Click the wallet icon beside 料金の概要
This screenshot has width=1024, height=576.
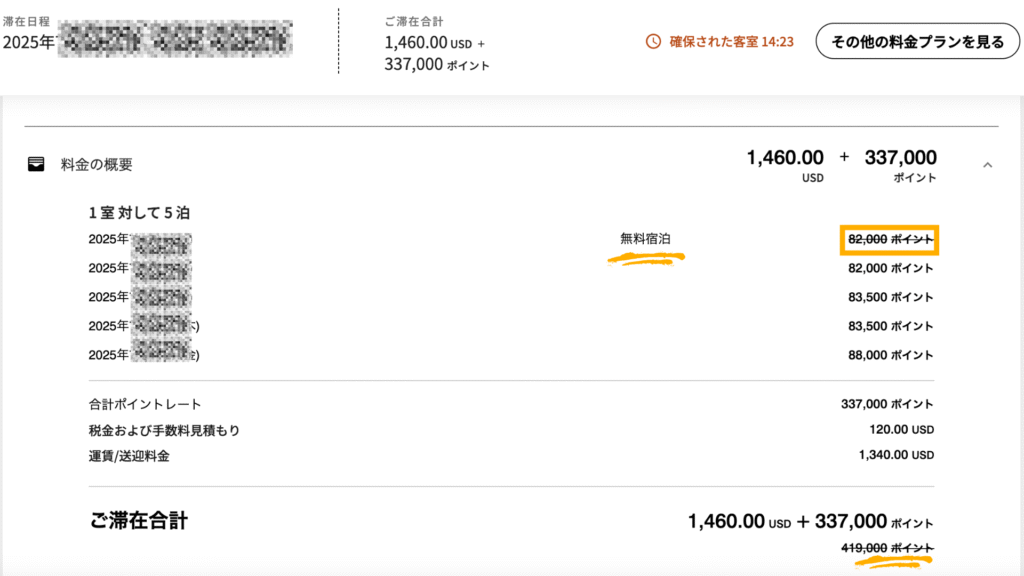[36, 164]
